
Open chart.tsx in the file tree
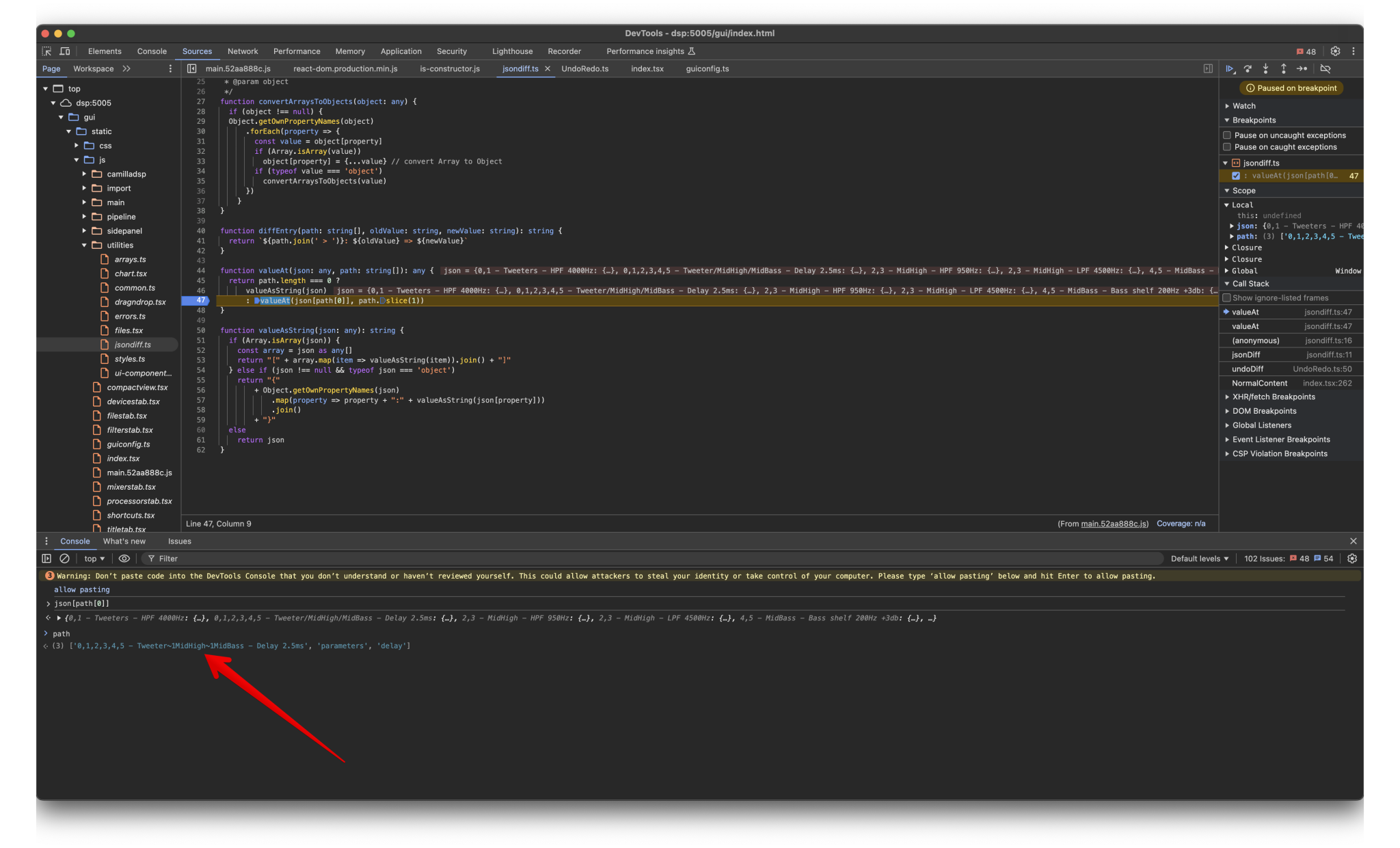point(131,274)
